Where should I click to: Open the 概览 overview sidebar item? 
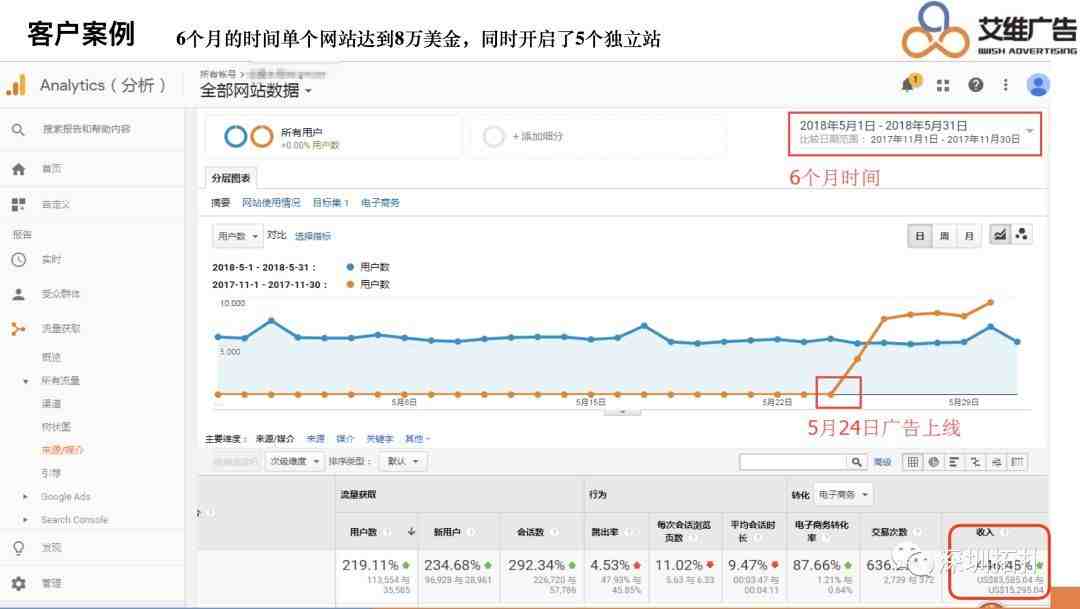[51, 357]
